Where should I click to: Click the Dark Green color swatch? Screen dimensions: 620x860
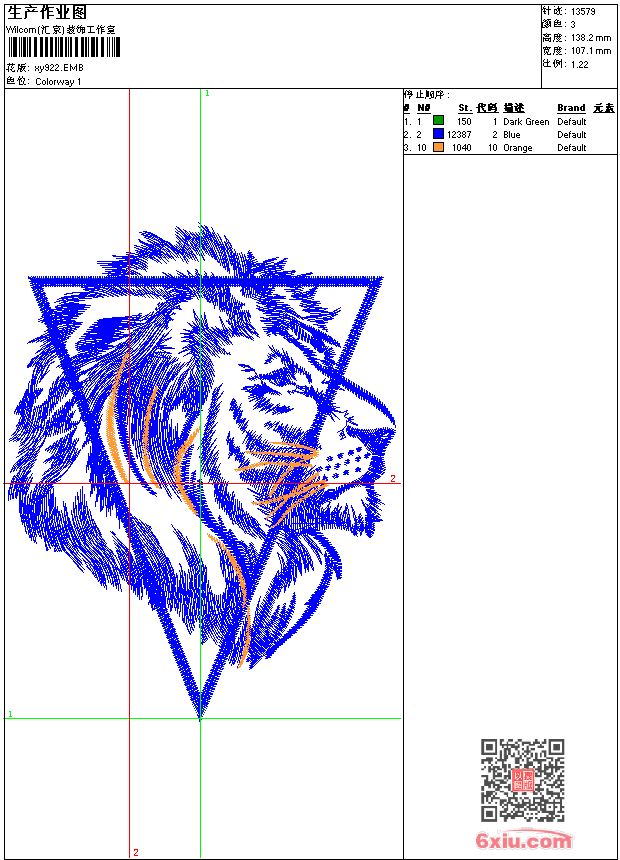click(438, 120)
